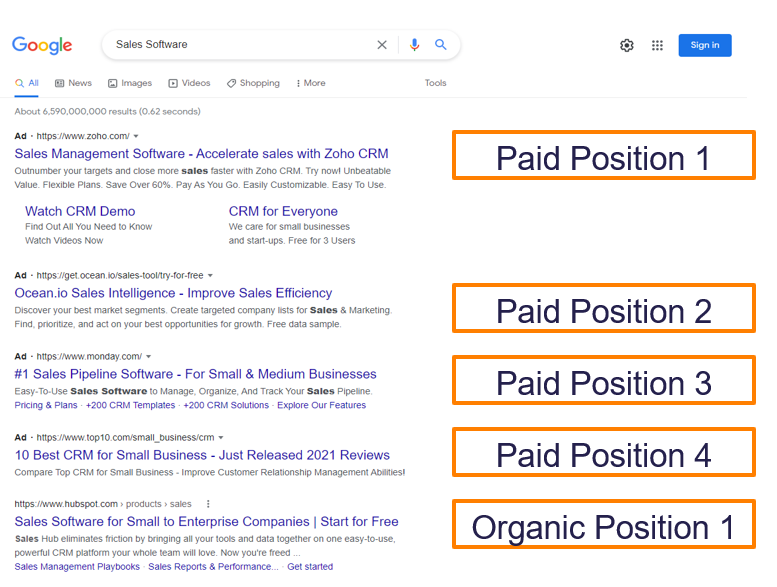Open the More search options menu
777x587 pixels.
pyautogui.click(x=311, y=83)
